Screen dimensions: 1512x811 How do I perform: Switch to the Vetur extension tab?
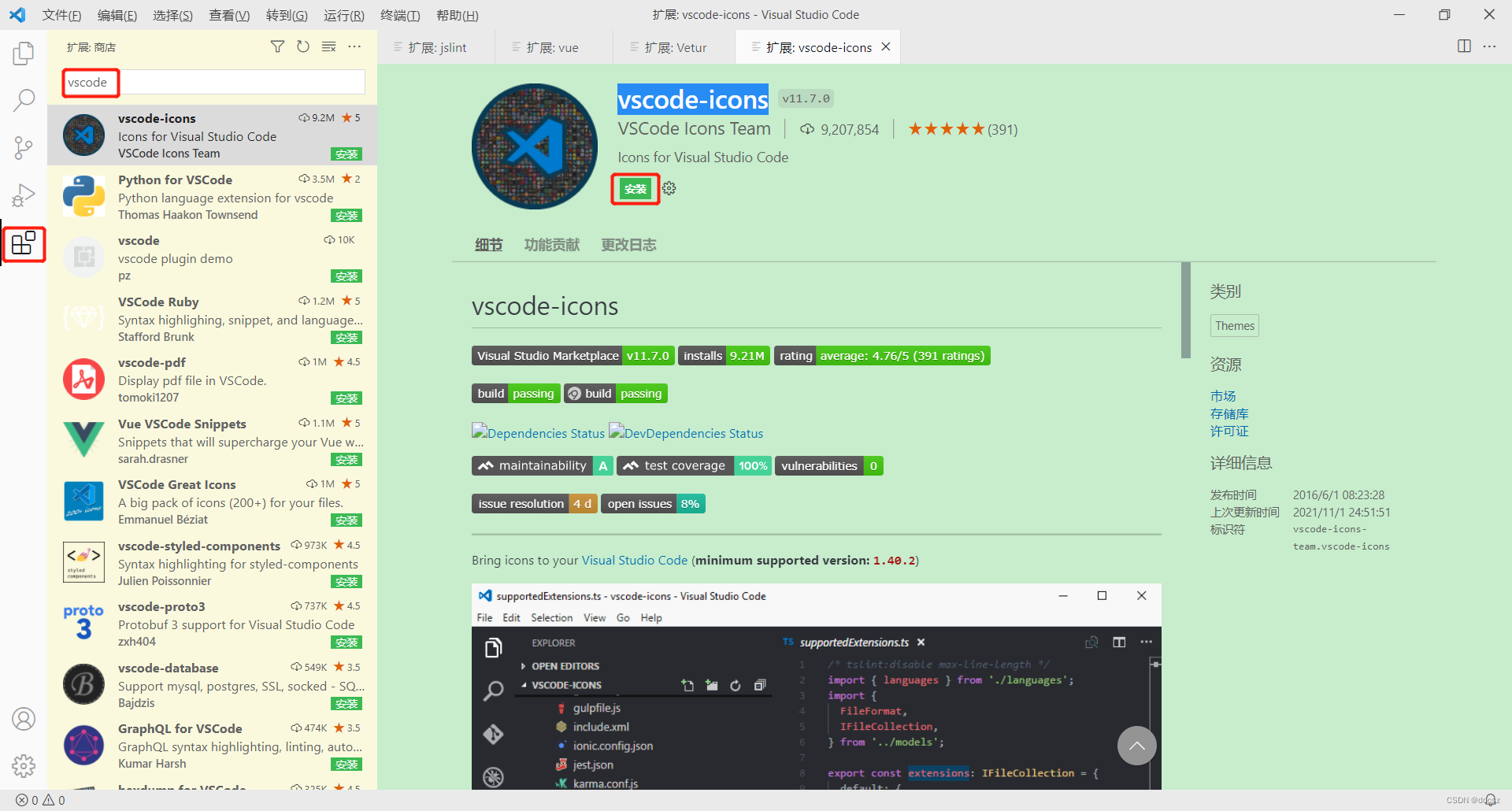[x=675, y=47]
